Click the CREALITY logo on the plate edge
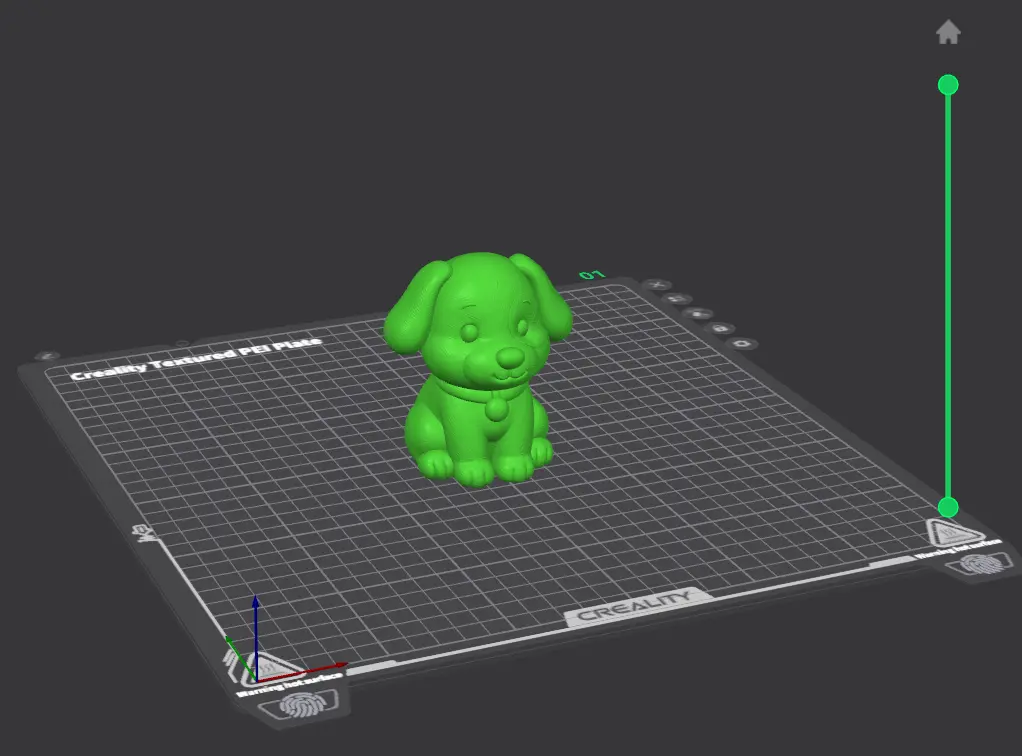Image resolution: width=1022 pixels, height=756 pixels. coord(634,607)
